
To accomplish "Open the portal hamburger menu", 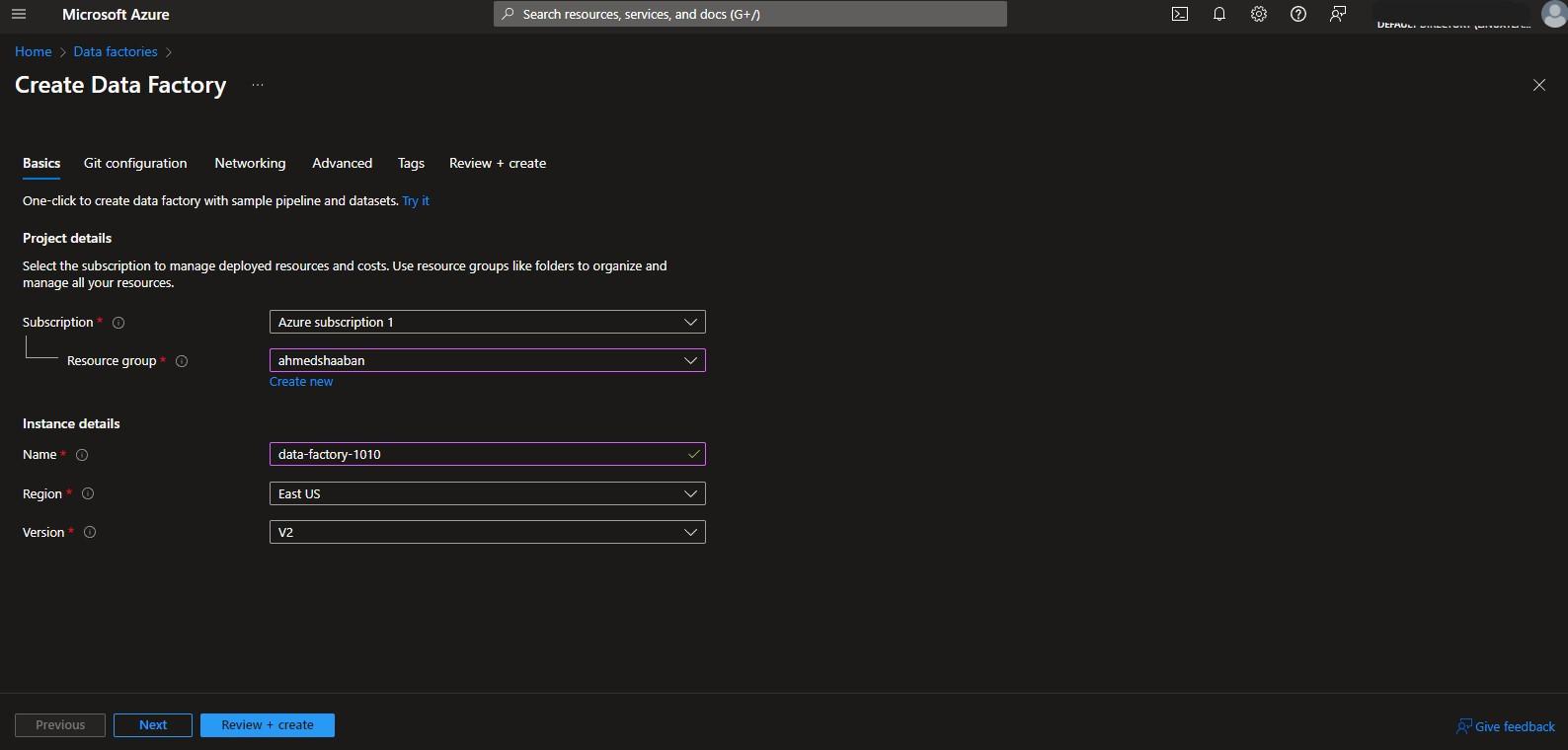I will coord(19,14).
